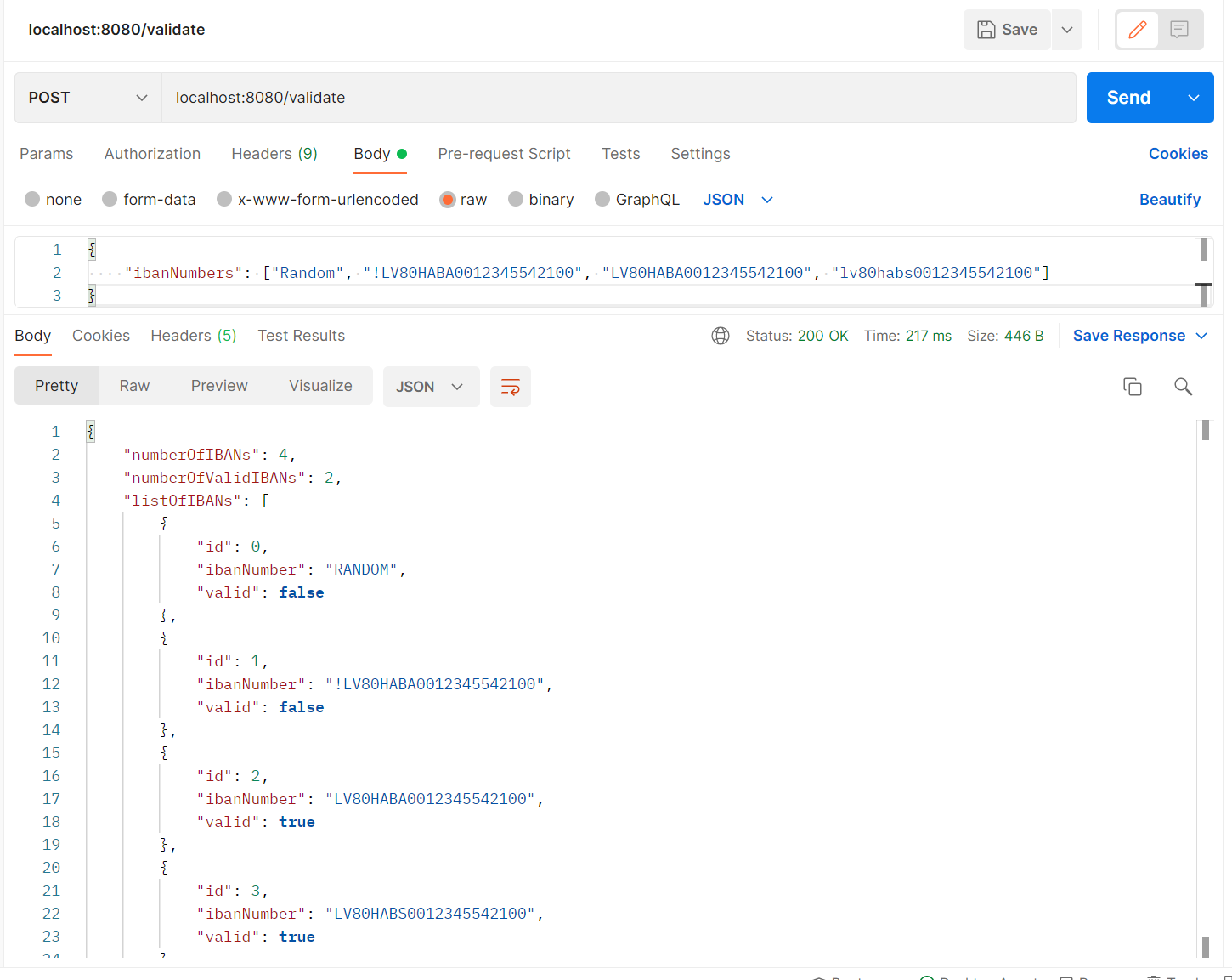Open response JSON format dropdown
1232x980 pixels.
coord(431,387)
